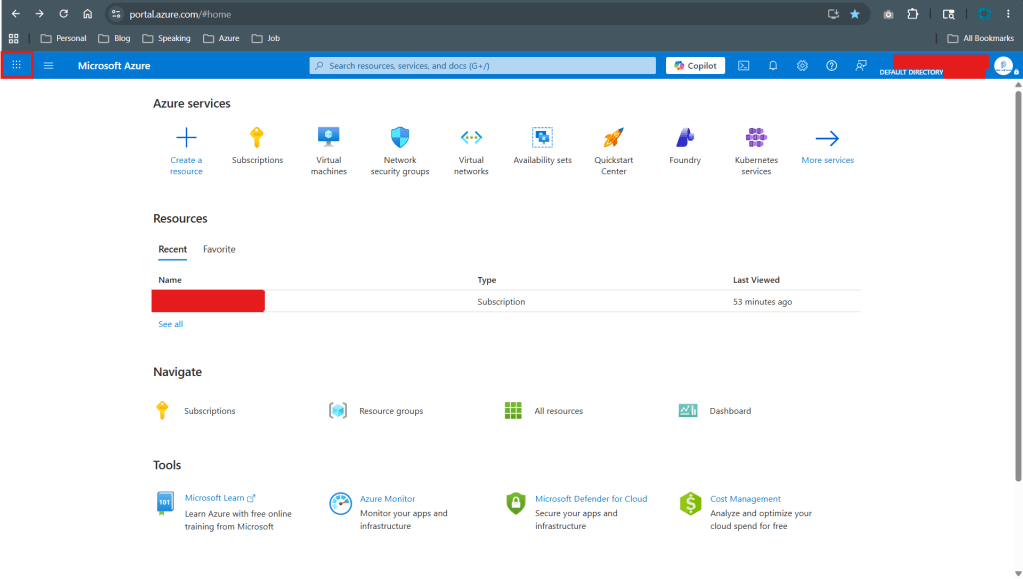1023x579 pixels.
Task: Click the More services arrow
Action: pos(827,138)
